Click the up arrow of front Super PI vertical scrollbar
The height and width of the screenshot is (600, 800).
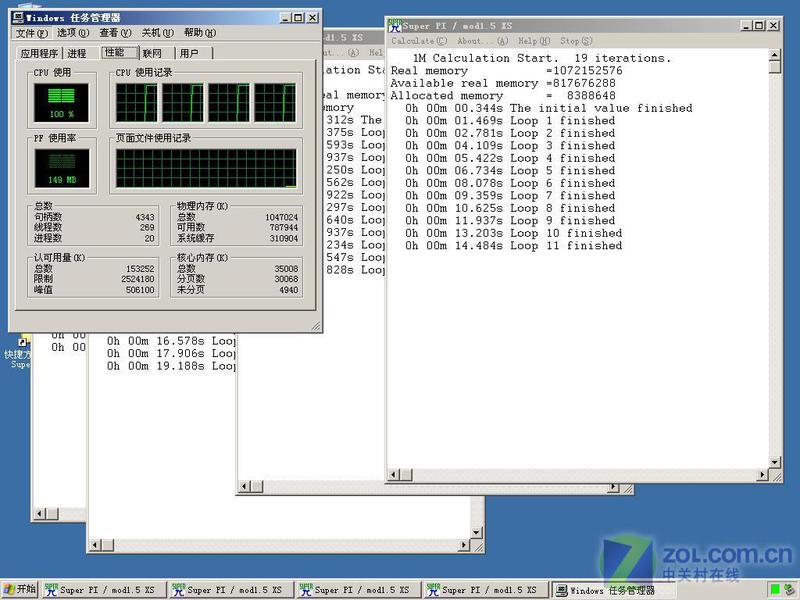775,55
